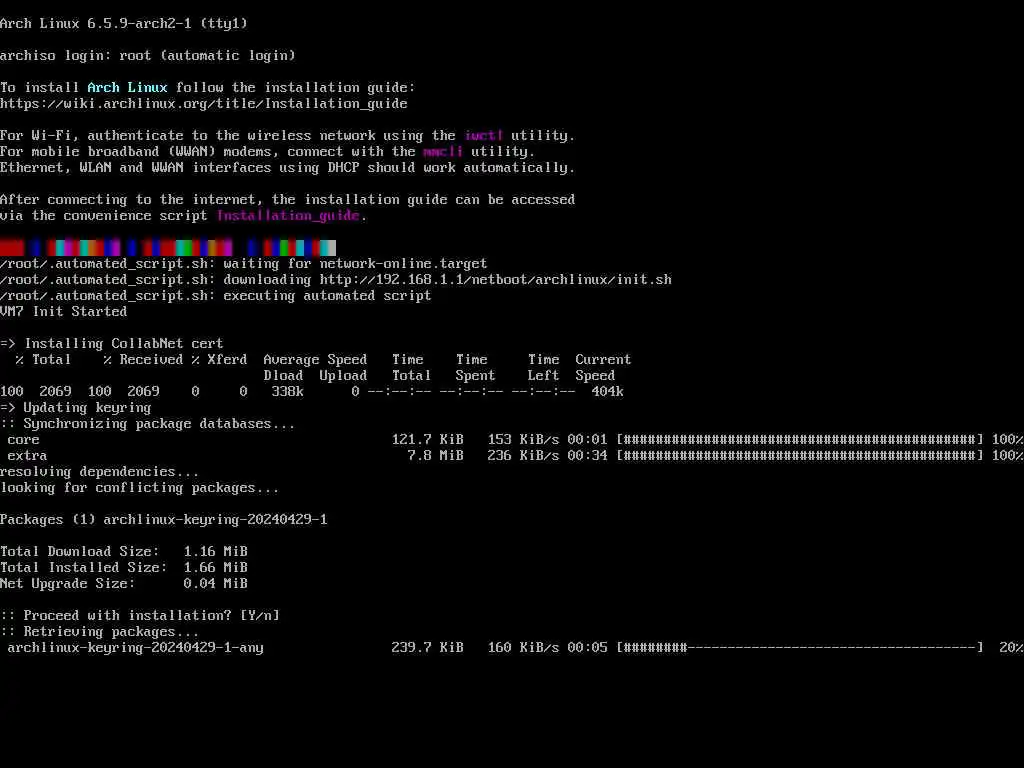
Task: Click the '20%' progress percentage
Action: pyautogui.click(x=1012, y=648)
